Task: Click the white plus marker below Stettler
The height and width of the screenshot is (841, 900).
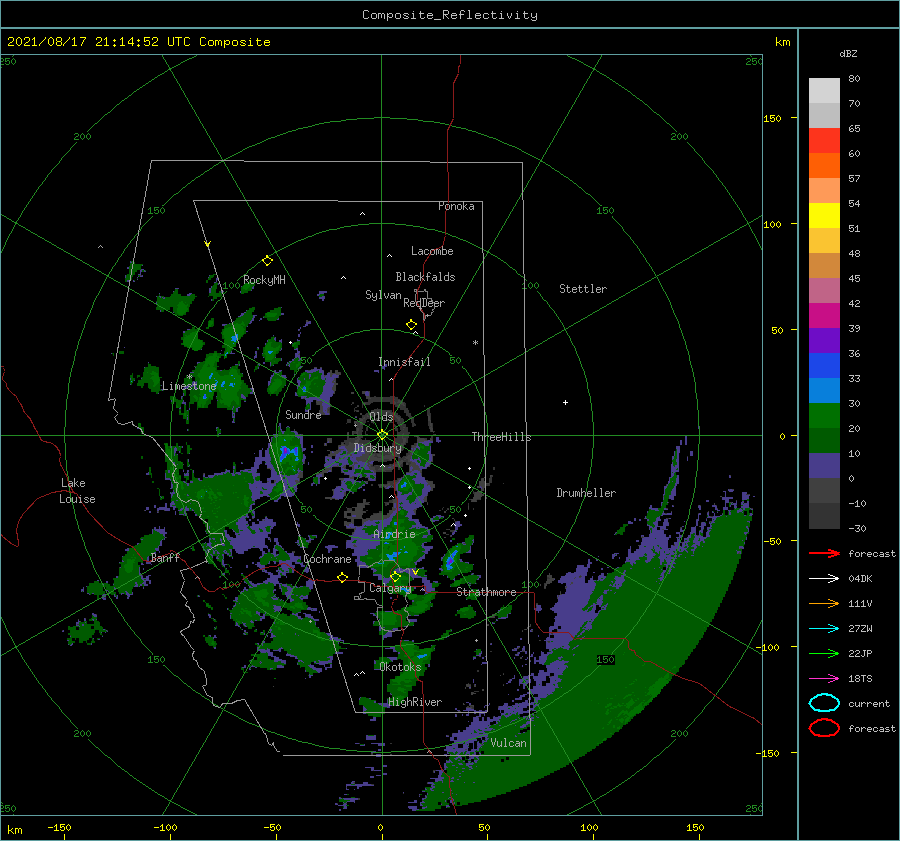Action: [x=565, y=402]
